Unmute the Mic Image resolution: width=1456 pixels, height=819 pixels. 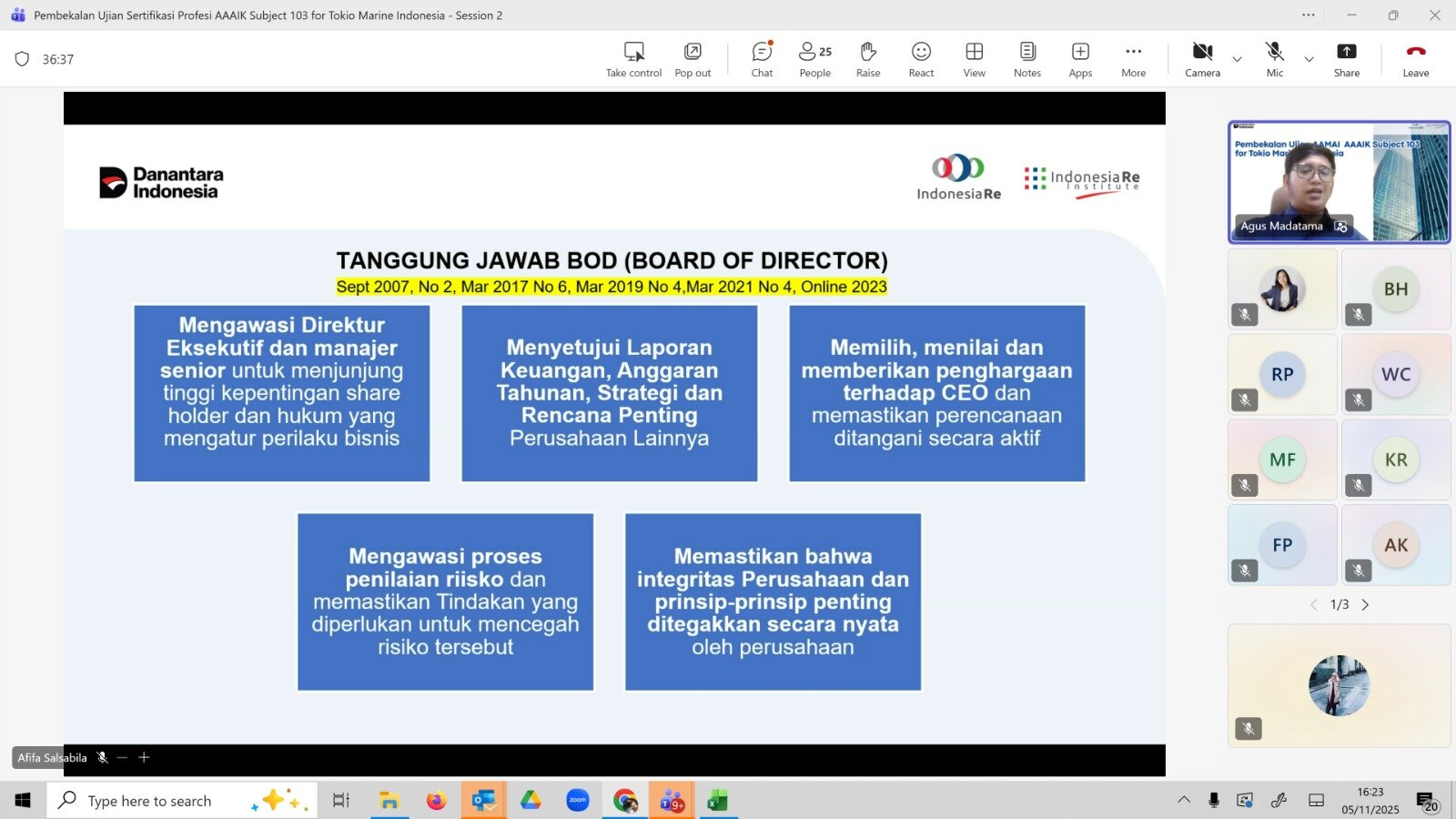point(1274,59)
